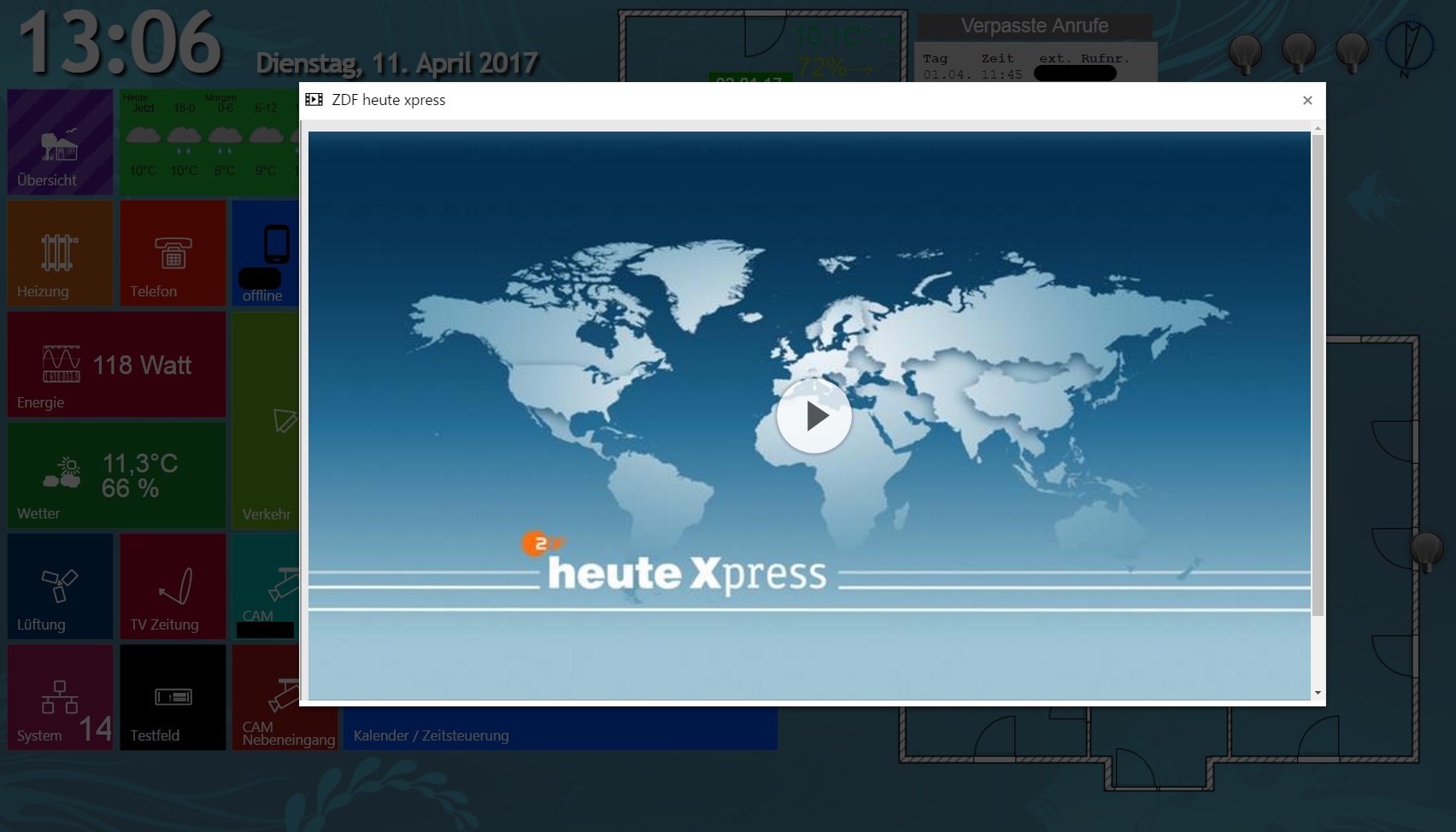The height and width of the screenshot is (832, 1456).
Task: Open the CAM tile above Nebeneingang
Action: [266, 586]
